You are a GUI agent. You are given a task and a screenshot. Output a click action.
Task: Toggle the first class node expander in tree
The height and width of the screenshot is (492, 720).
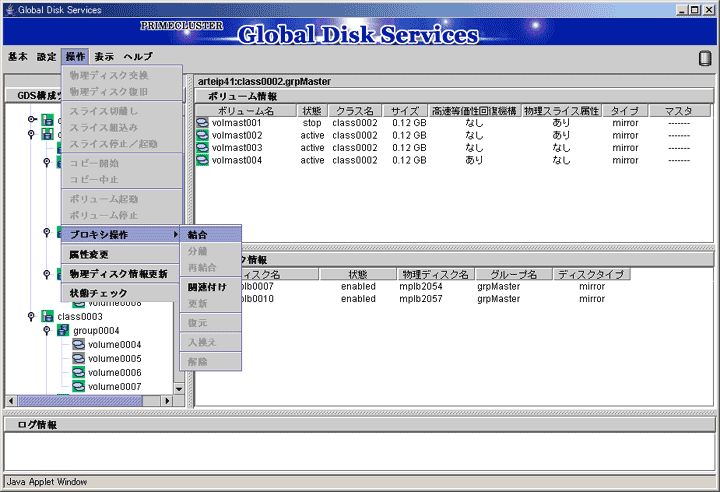tap(32, 119)
